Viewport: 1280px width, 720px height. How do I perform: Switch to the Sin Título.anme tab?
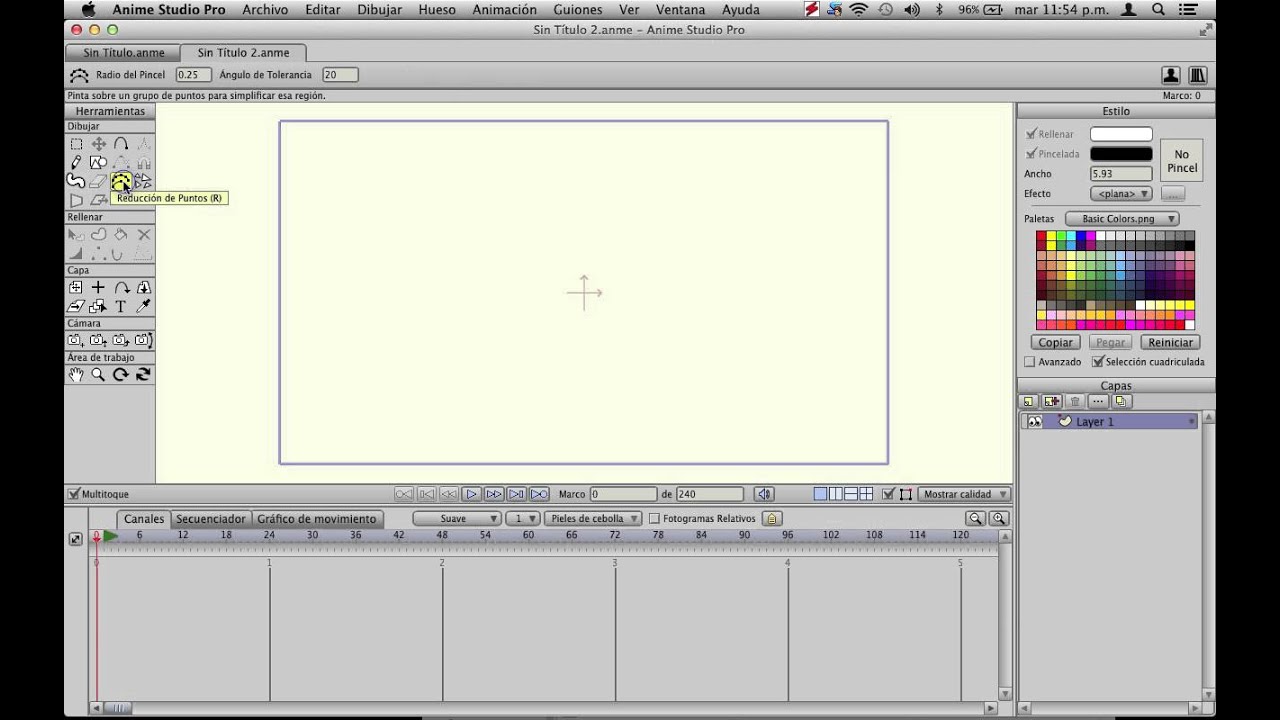123,53
